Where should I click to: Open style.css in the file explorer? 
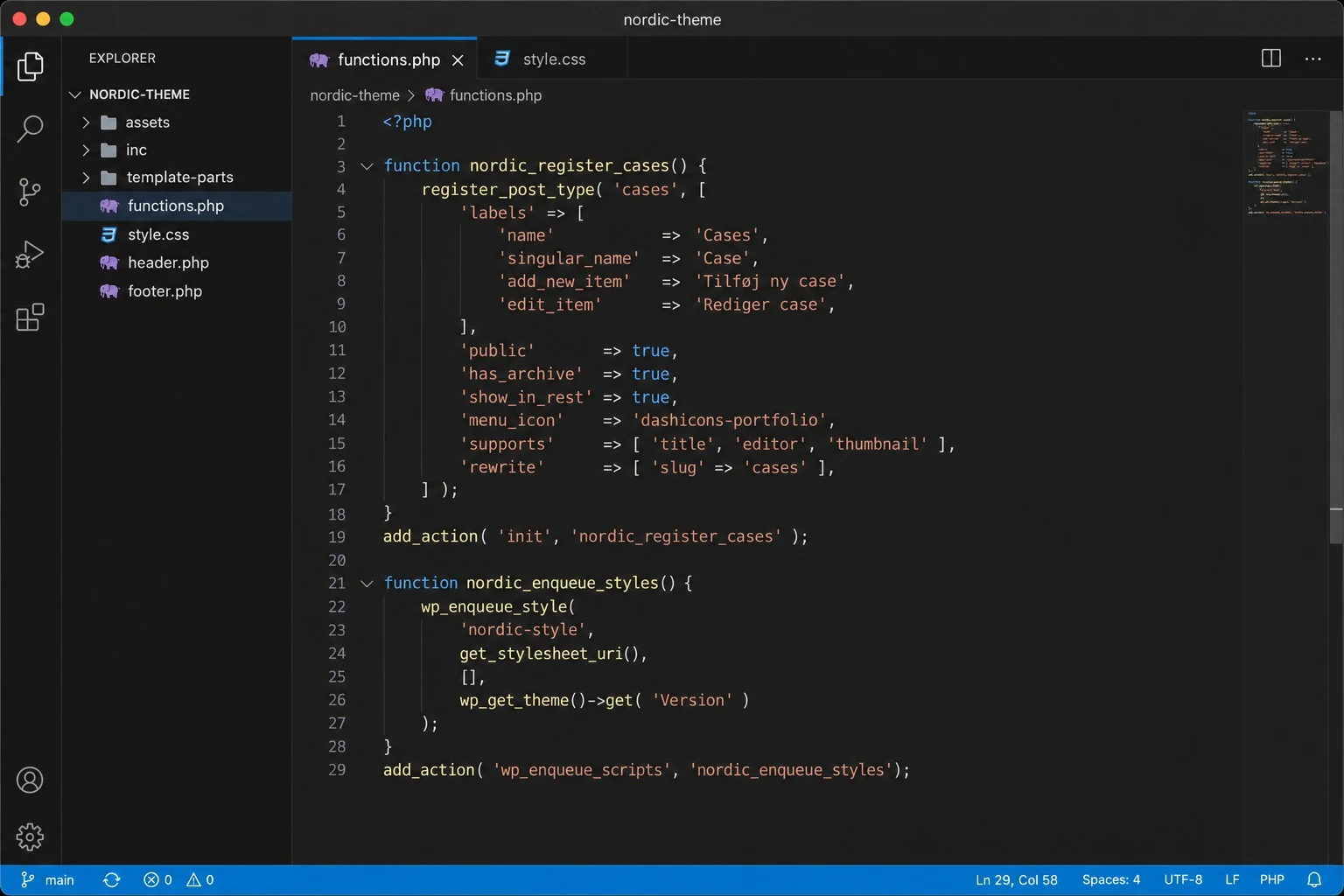(177, 234)
